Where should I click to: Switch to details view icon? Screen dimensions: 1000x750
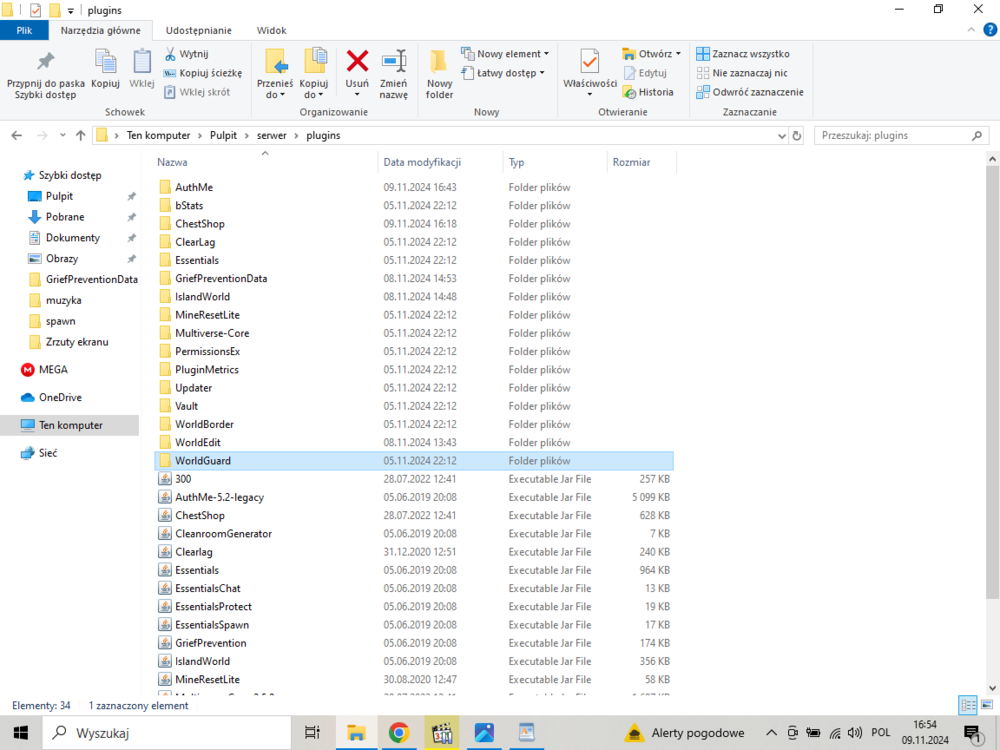[968, 705]
